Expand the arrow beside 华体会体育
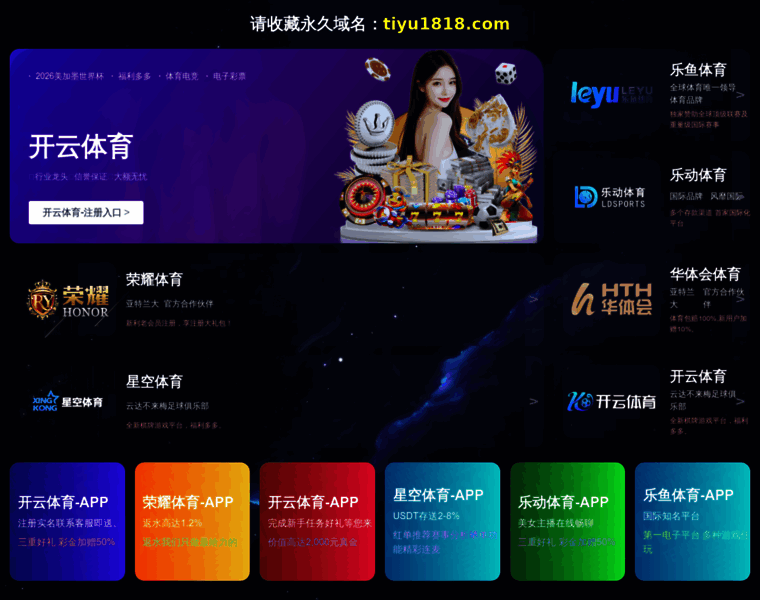760x600 pixels. click(740, 299)
